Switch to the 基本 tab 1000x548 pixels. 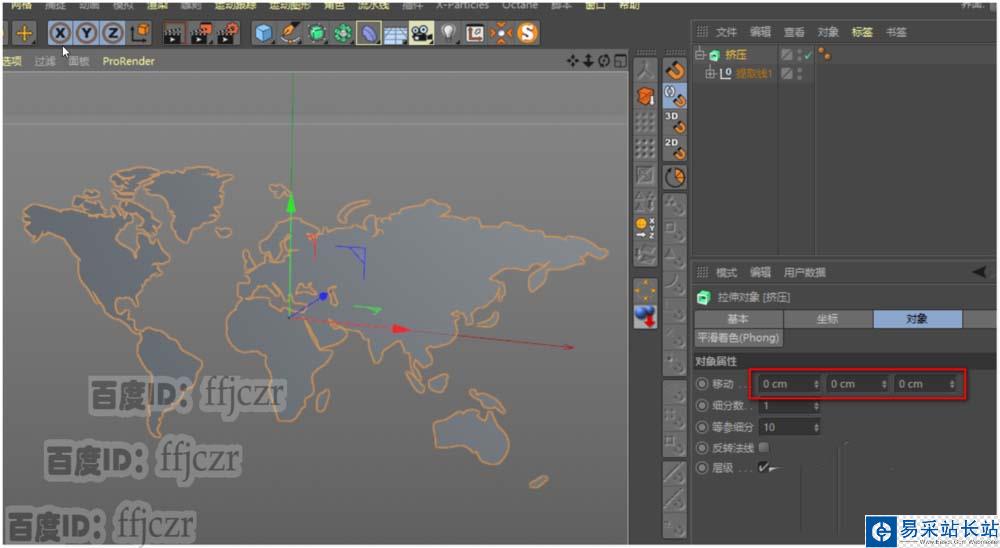(738, 319)
